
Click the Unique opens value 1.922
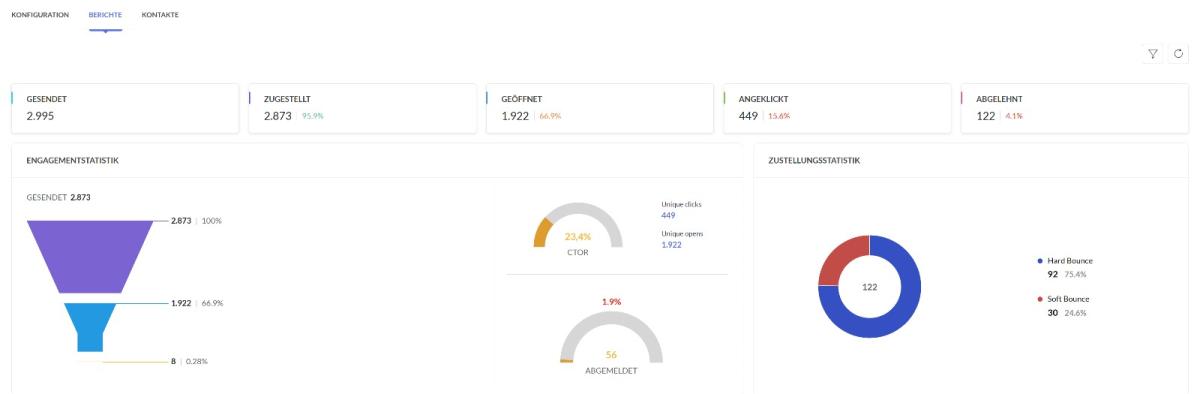[671, 245]
